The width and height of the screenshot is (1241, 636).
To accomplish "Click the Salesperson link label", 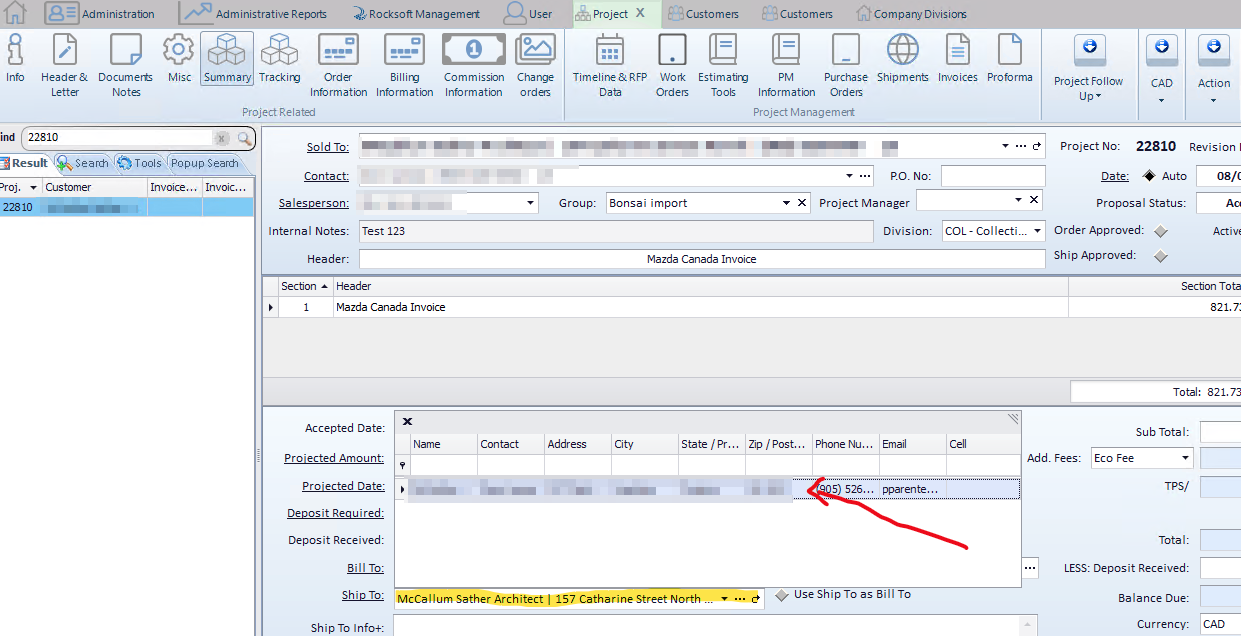I will [x=313, y=203].
